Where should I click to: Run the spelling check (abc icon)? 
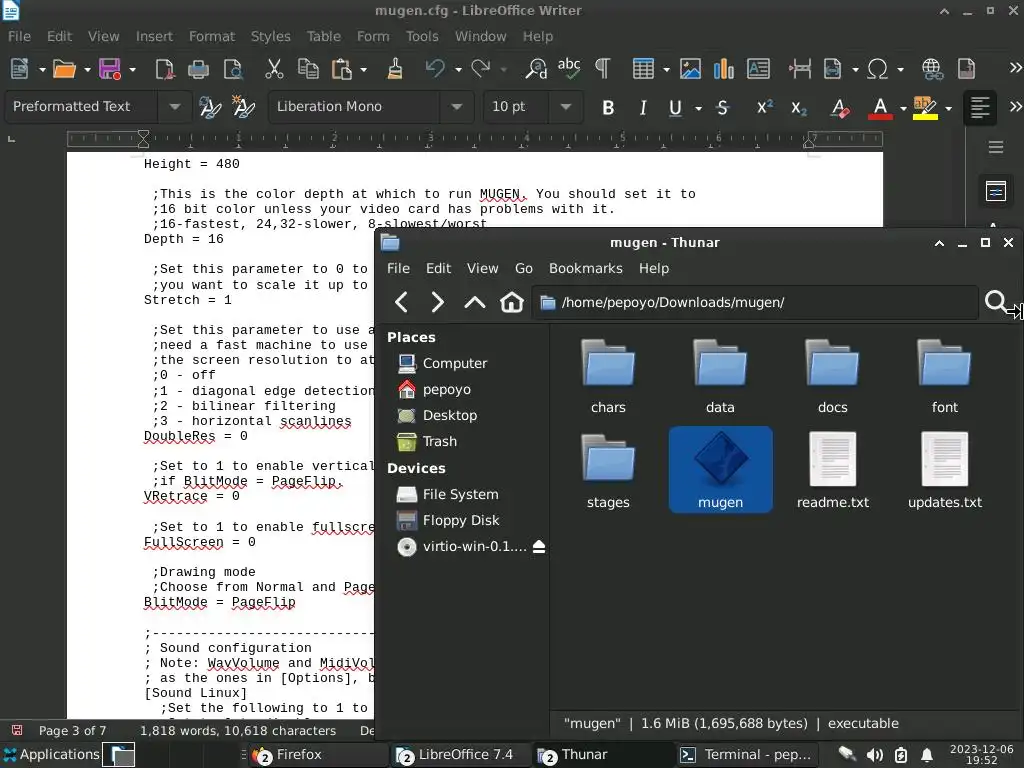pos(569,69)
